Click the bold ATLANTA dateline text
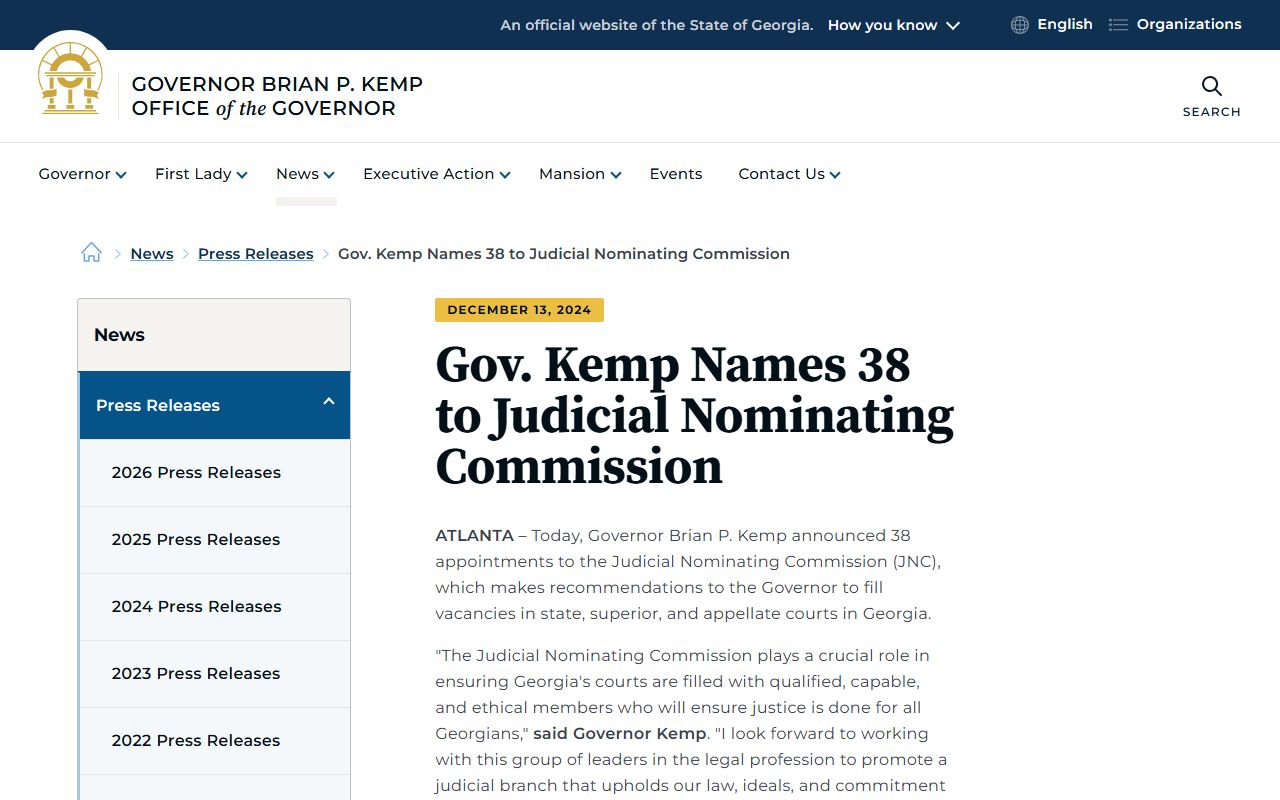This screenshot has width=1280, height=800. point(474,535)
